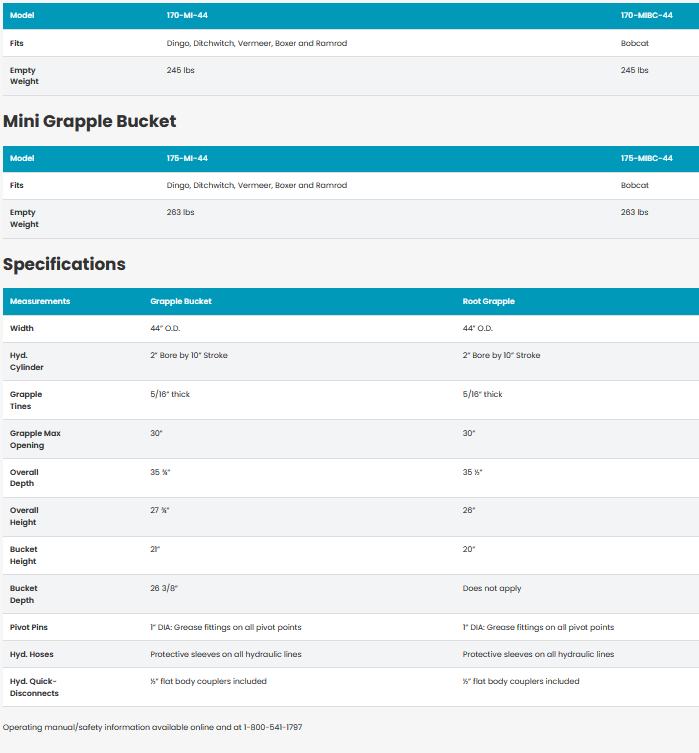This screenshot has height=753, width=699.
Task: Select the Hyd. Hoses row label
Action: [32, 654]
